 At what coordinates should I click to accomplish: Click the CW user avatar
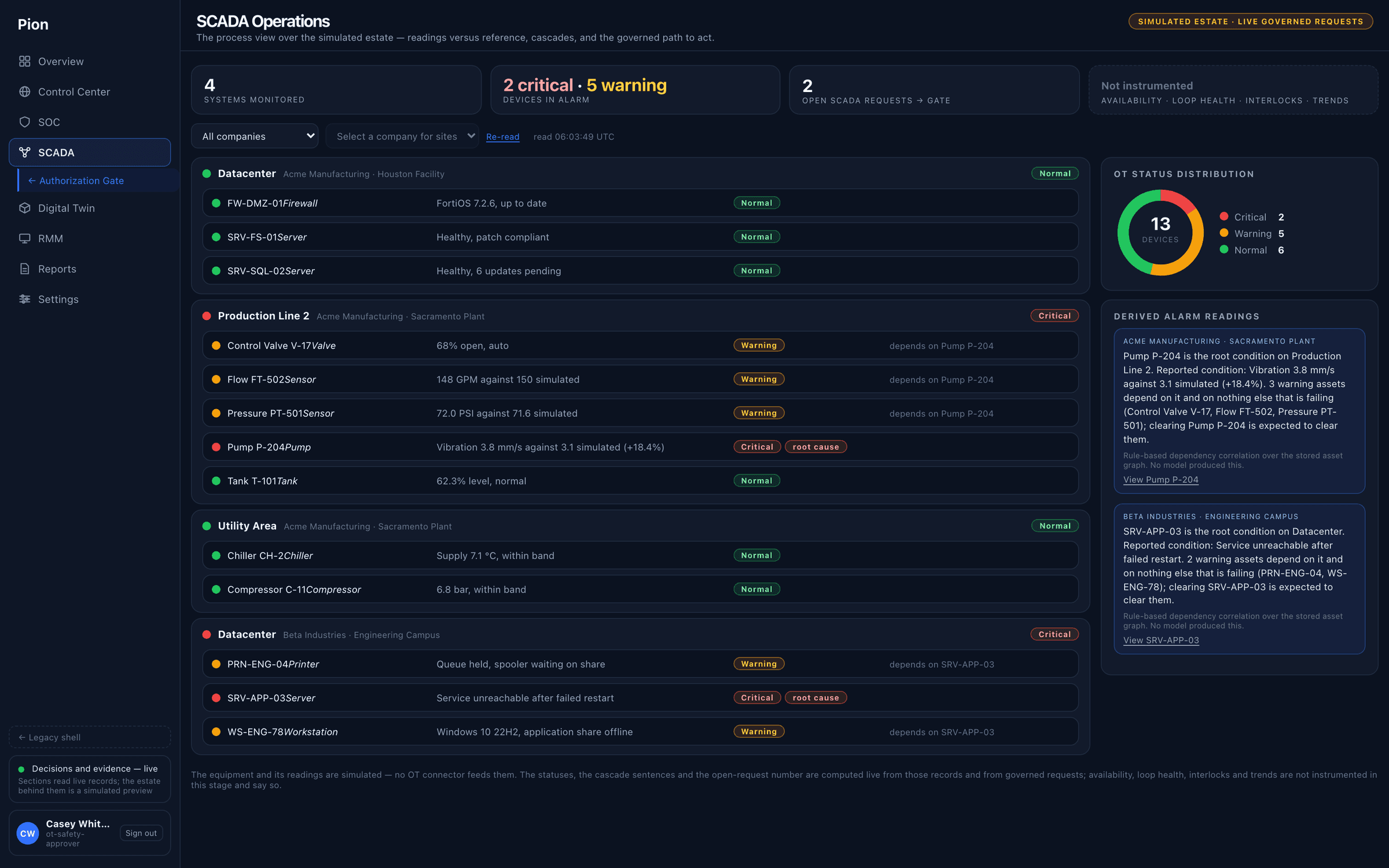tap(28, 833)
